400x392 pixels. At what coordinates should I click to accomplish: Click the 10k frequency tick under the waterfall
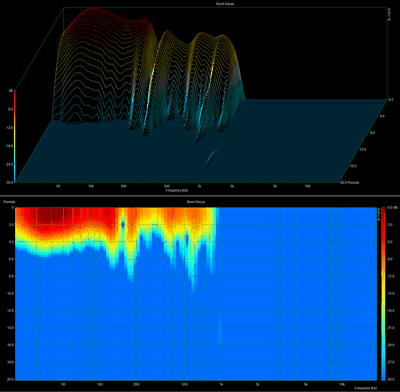tap(308, 186)
